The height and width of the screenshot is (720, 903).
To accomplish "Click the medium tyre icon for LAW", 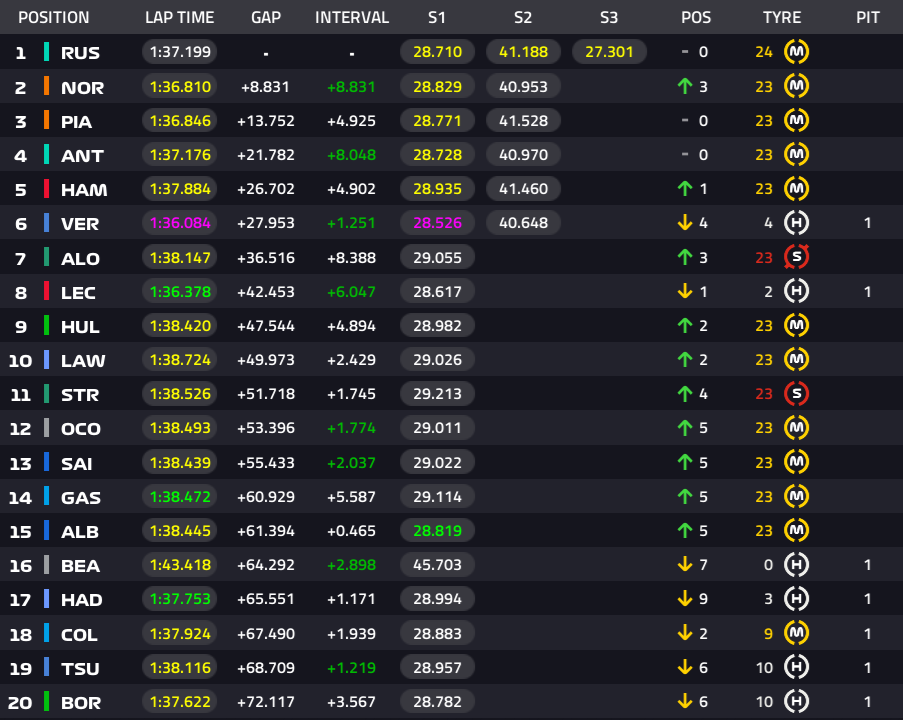I will [x=796, y=359].
